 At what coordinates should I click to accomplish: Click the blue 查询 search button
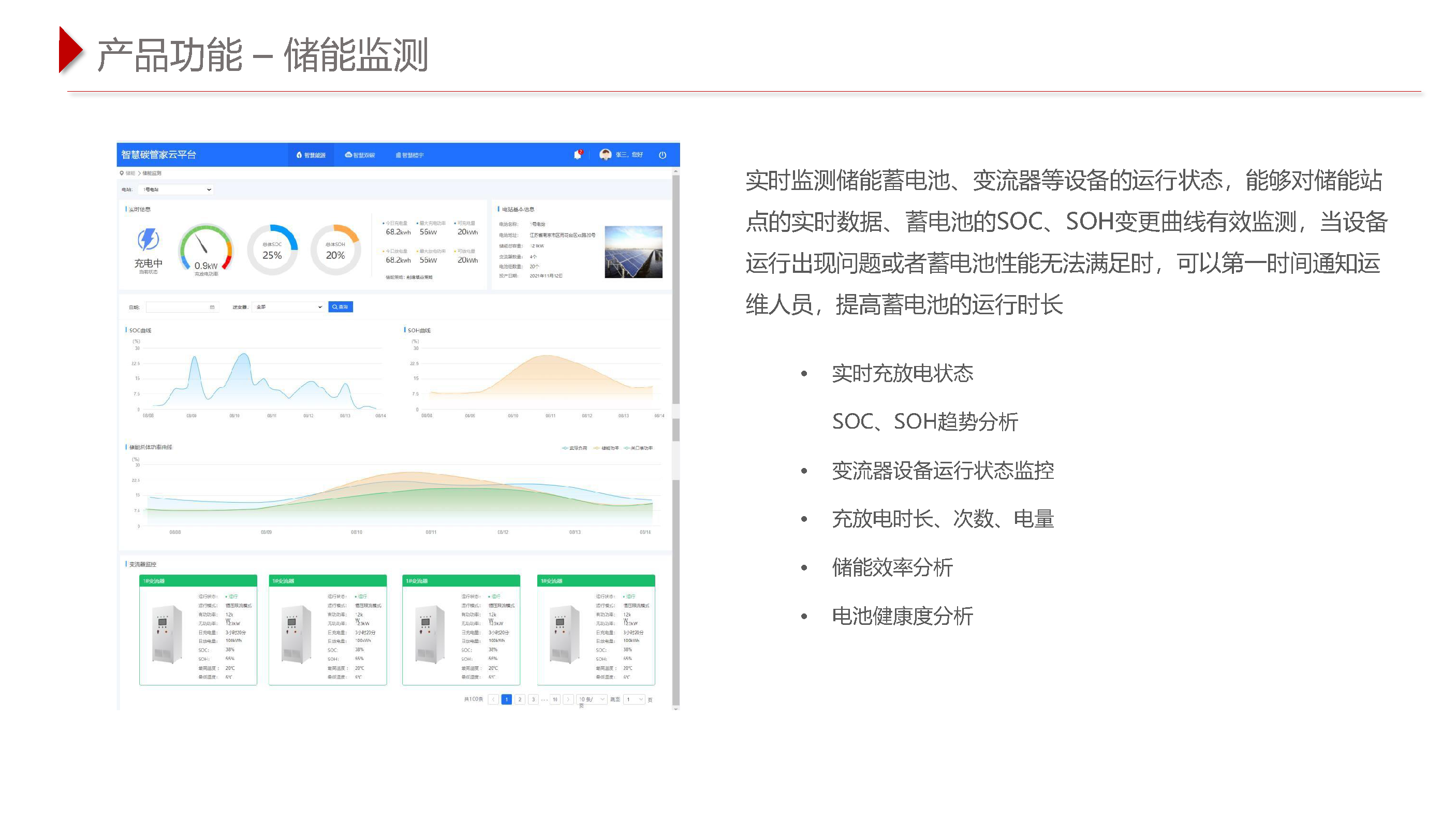click(340, 307)
